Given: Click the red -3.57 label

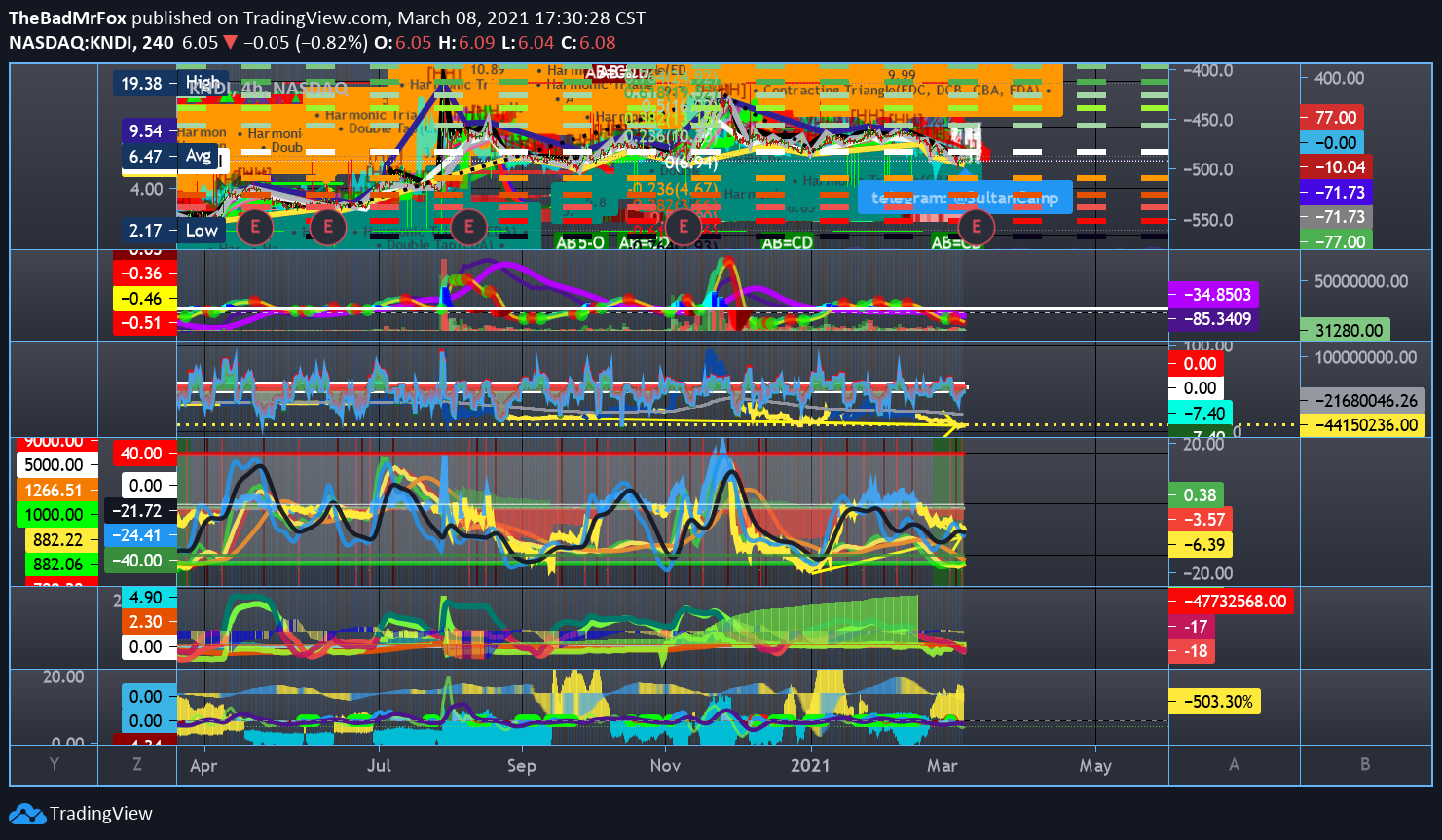Looking at the screenshot, I should (x=1200, y=520).
